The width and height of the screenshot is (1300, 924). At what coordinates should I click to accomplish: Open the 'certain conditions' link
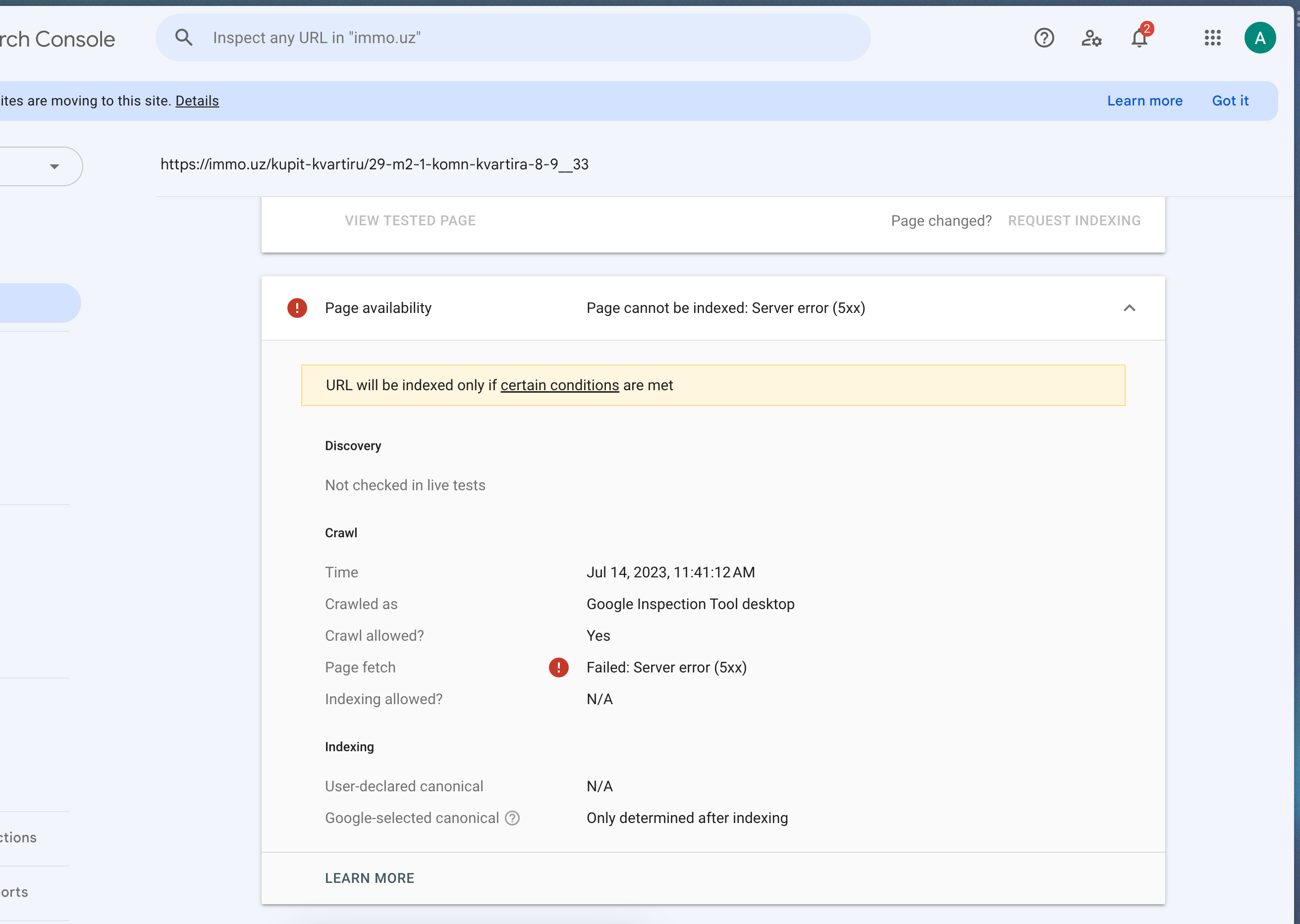point(559,385)
